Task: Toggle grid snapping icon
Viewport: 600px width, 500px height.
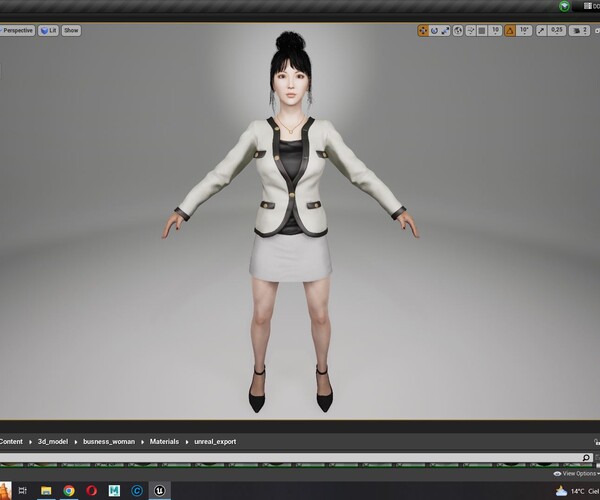Action: (x=482, y=31)
